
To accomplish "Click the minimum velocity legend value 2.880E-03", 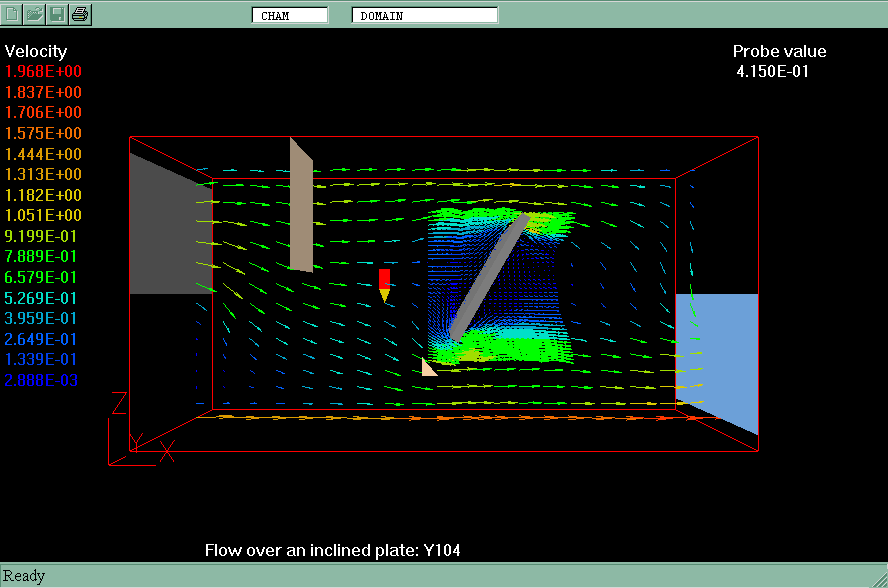I will tap(44, 380).
